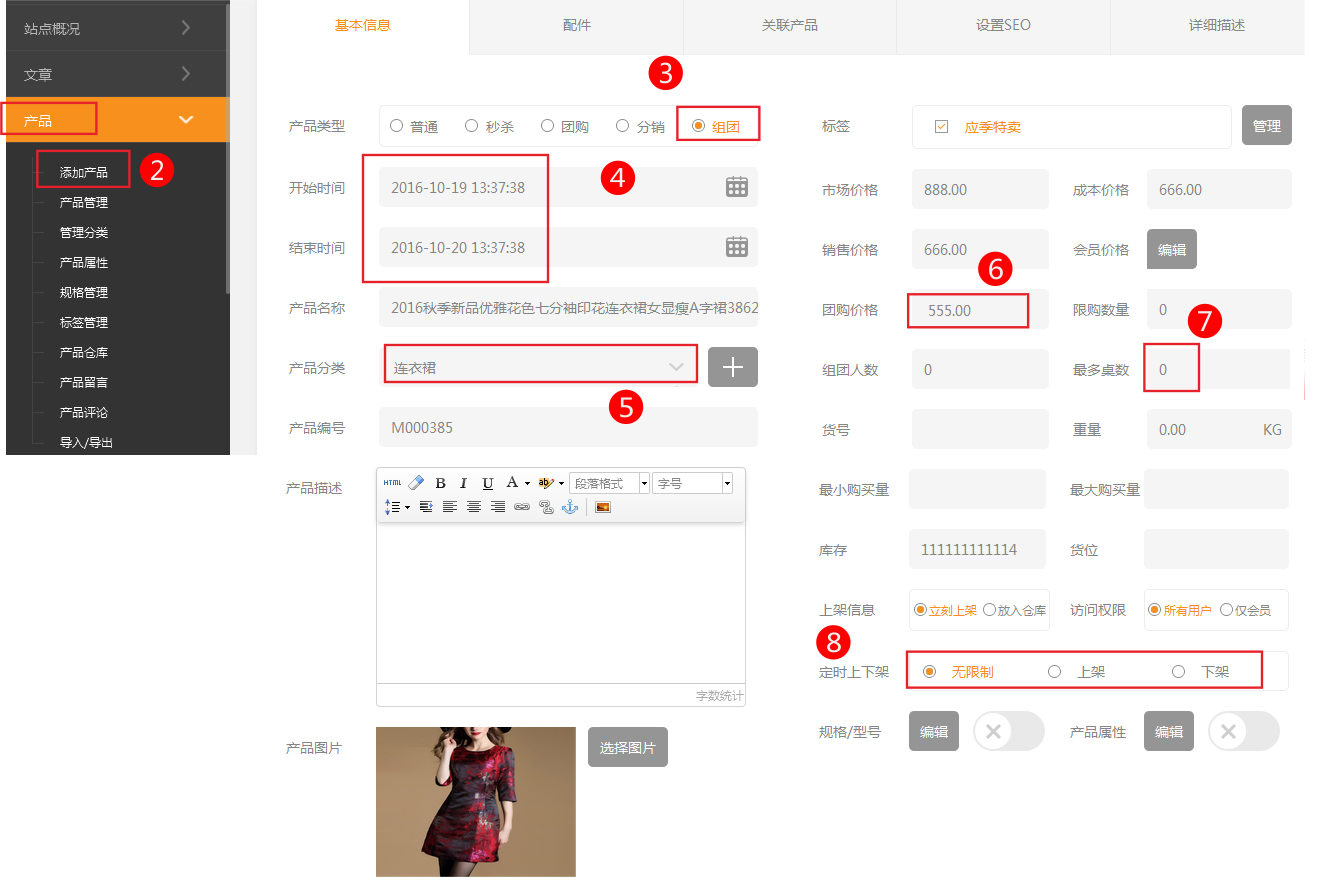Toggle italic formatting in description editor

[x=464, y=483]
